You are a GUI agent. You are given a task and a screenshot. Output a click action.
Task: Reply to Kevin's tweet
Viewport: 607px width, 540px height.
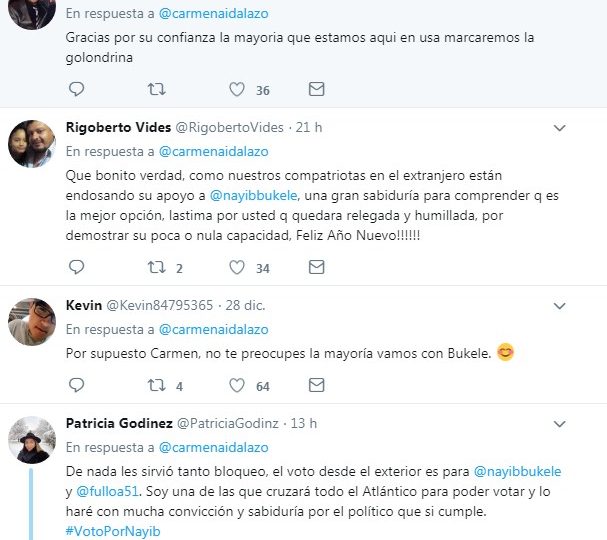click(76, 385)
